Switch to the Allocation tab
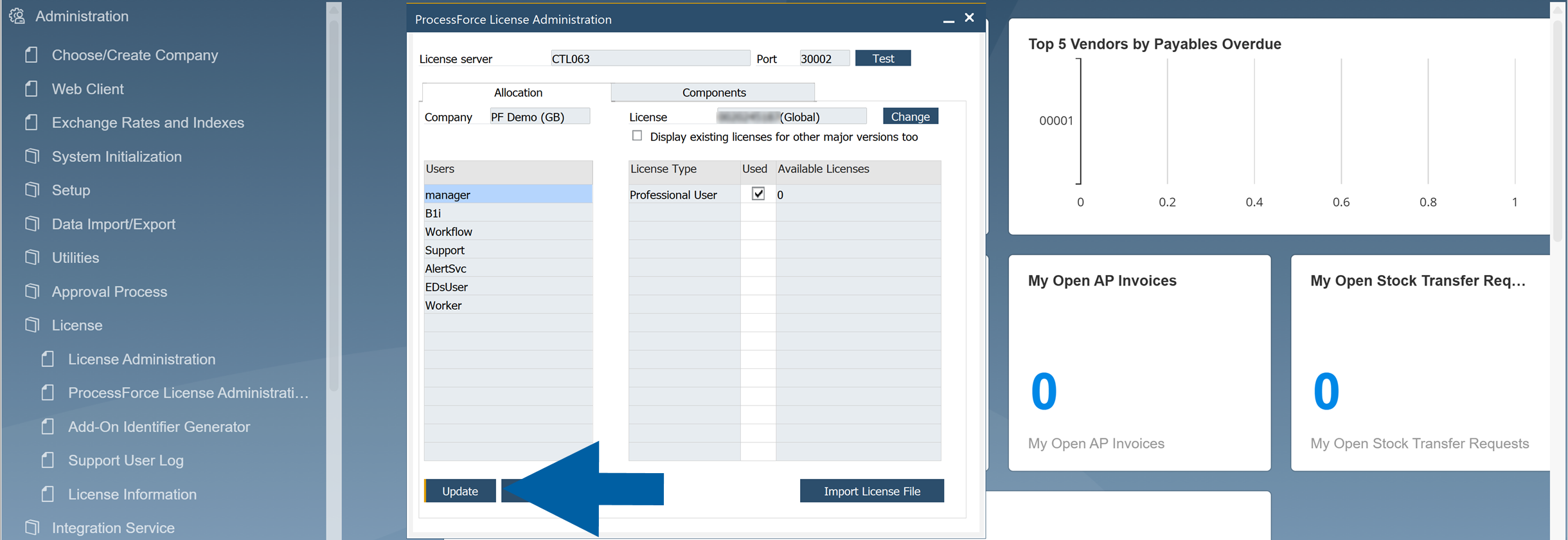The height and width of the screenshot is (540, 1568). click(x=517, y=93)
